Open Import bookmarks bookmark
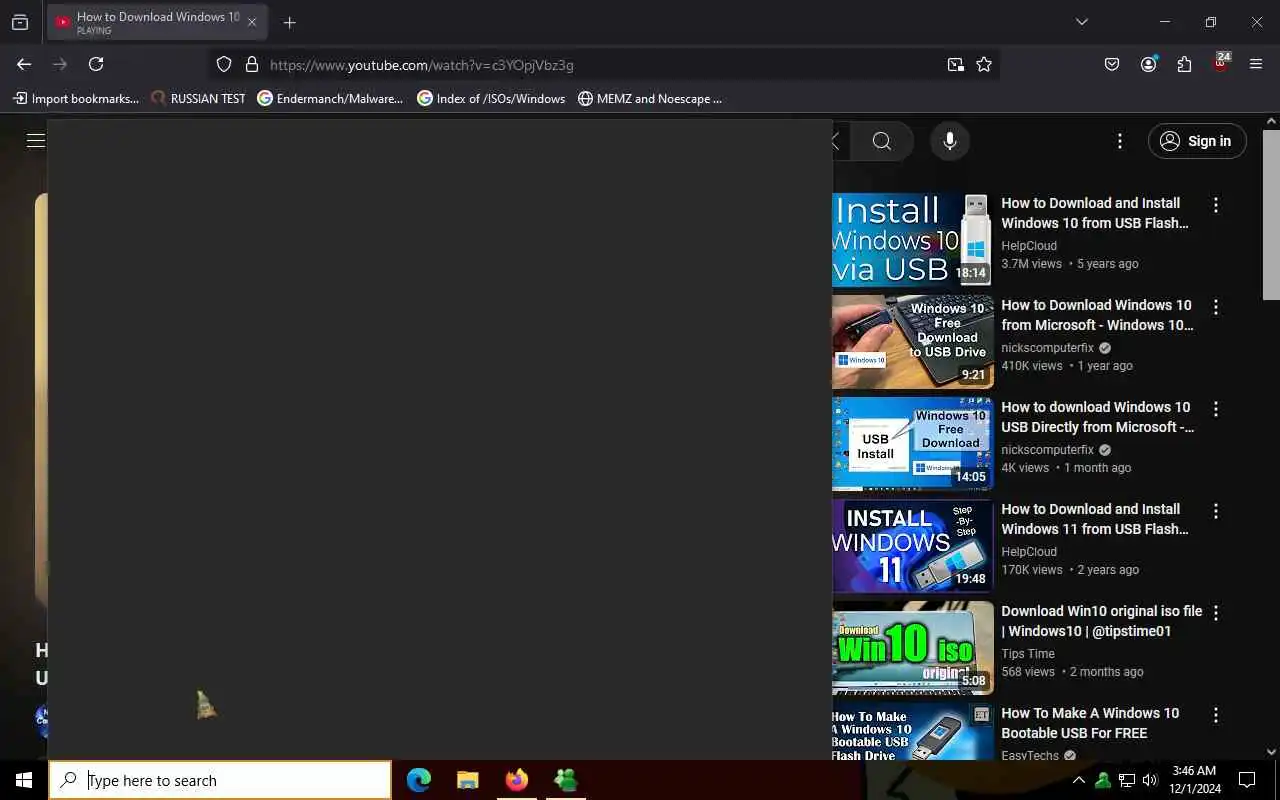This screenshot has height=800, width=1280. tap(76, 98)
